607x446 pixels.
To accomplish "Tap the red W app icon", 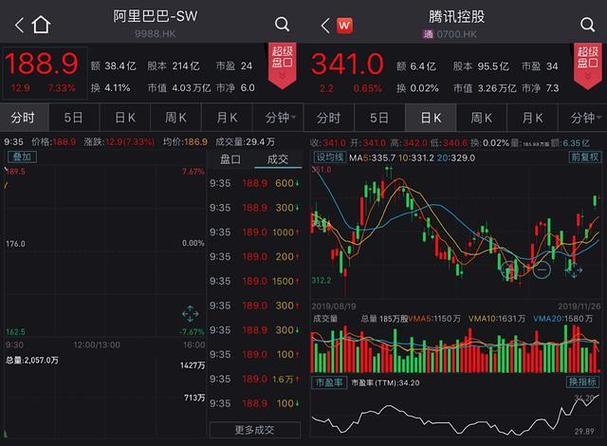I will [344, 26].
